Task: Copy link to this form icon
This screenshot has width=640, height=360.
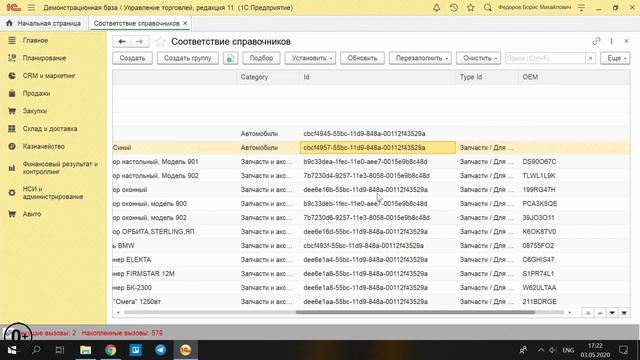Action: click(x=596, y=41)
